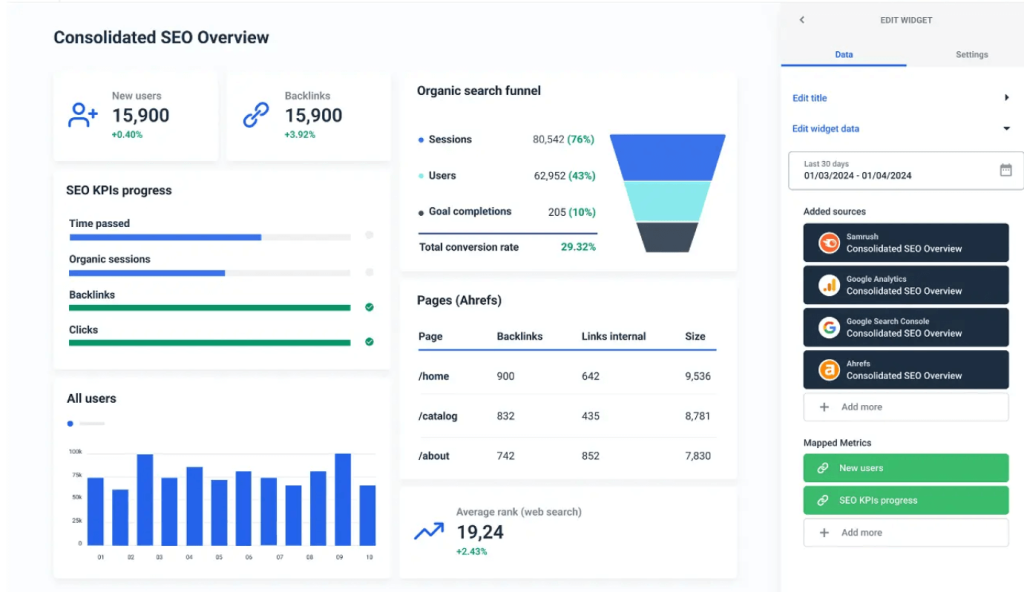
Task: Click the Clicks green progress bar
Action: point(210,342)
